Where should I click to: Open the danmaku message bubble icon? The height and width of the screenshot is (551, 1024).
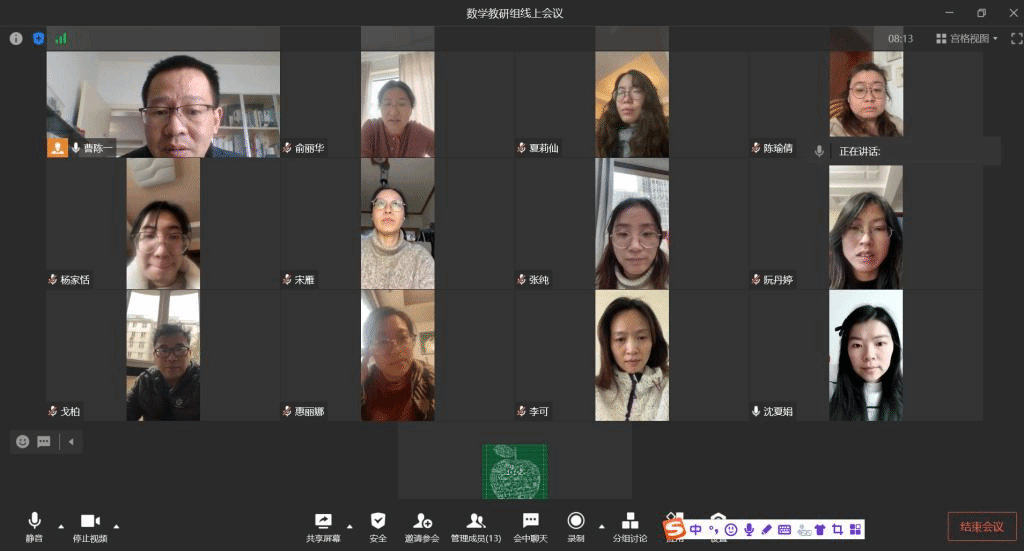tap(44, 442)
